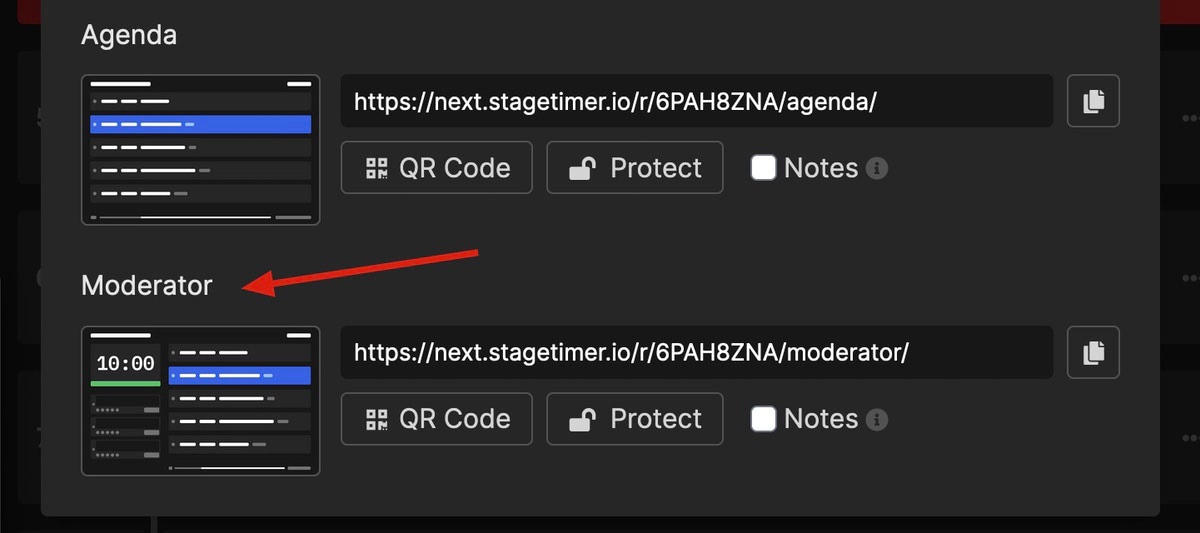Screen dimensions: 1200x533
Task: Click the Agenda section heading
Action: pos(129,35)
